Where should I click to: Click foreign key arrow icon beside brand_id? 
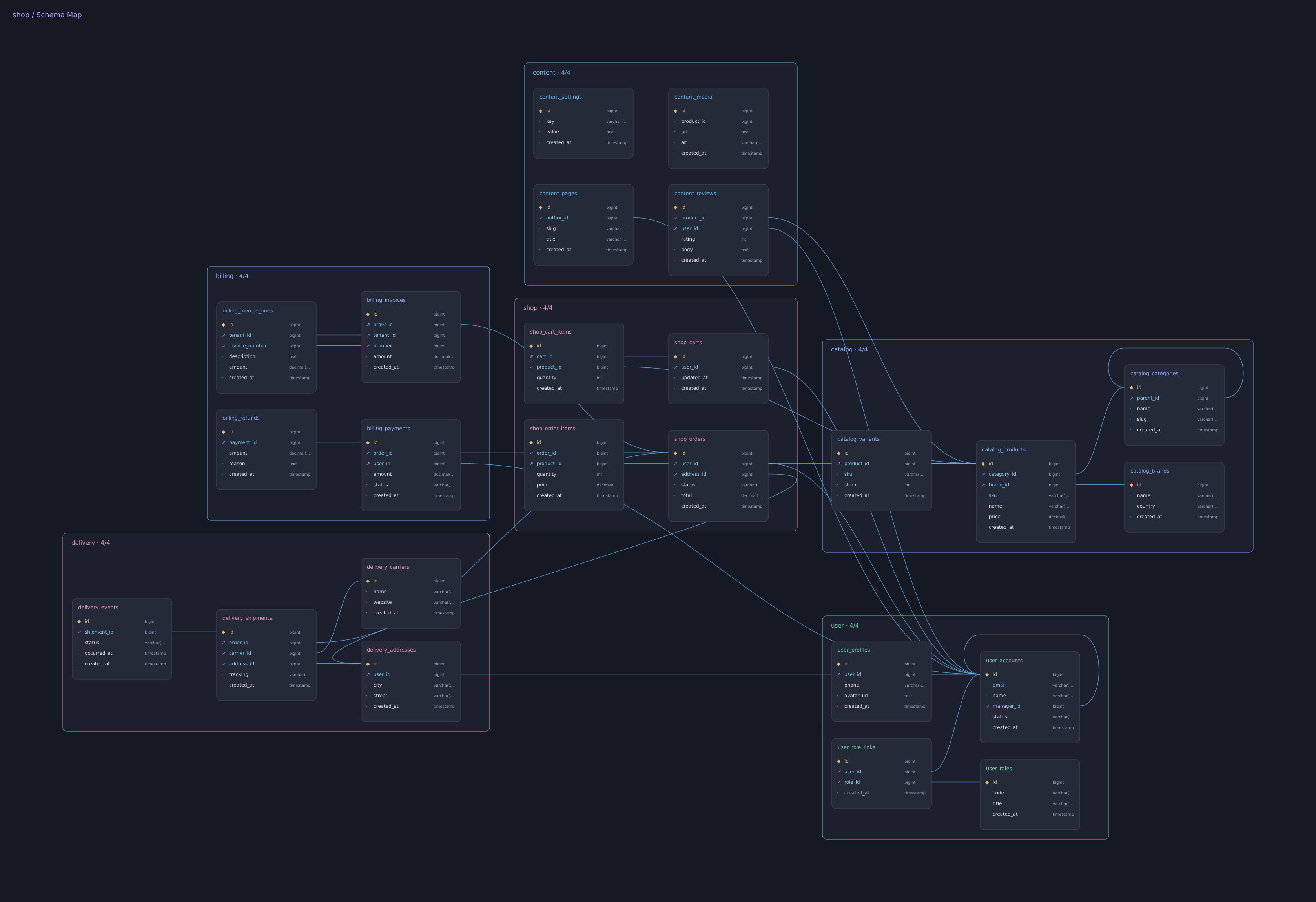(x=983, y=485)
